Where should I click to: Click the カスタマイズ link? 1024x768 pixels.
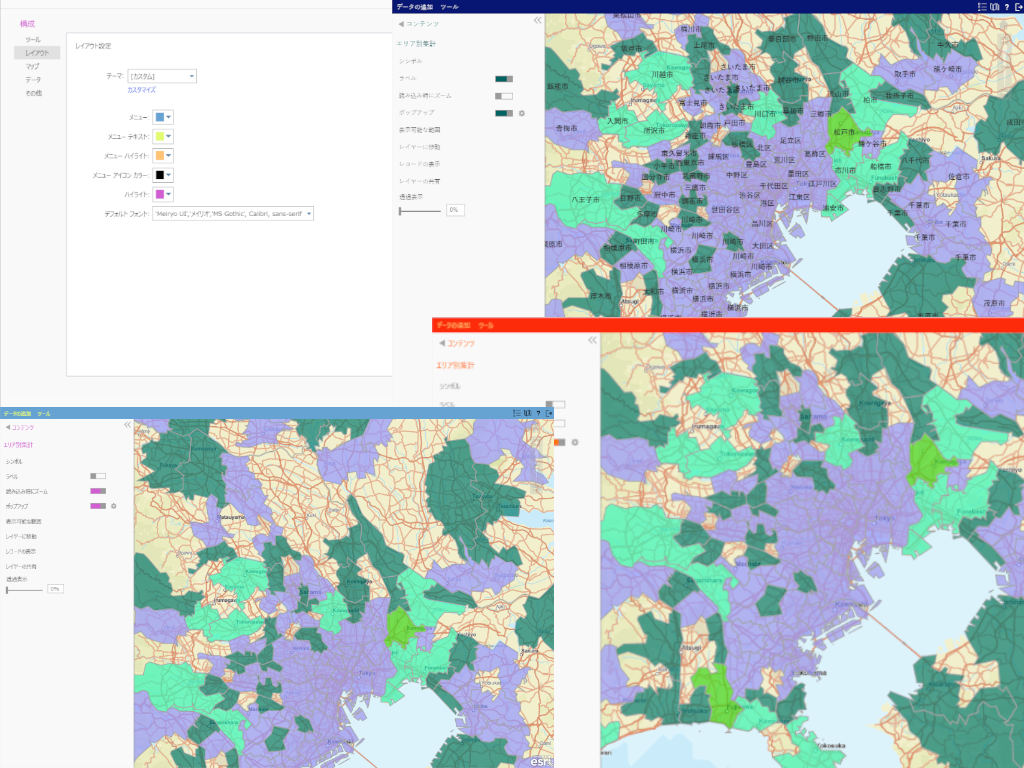[141, 90]
